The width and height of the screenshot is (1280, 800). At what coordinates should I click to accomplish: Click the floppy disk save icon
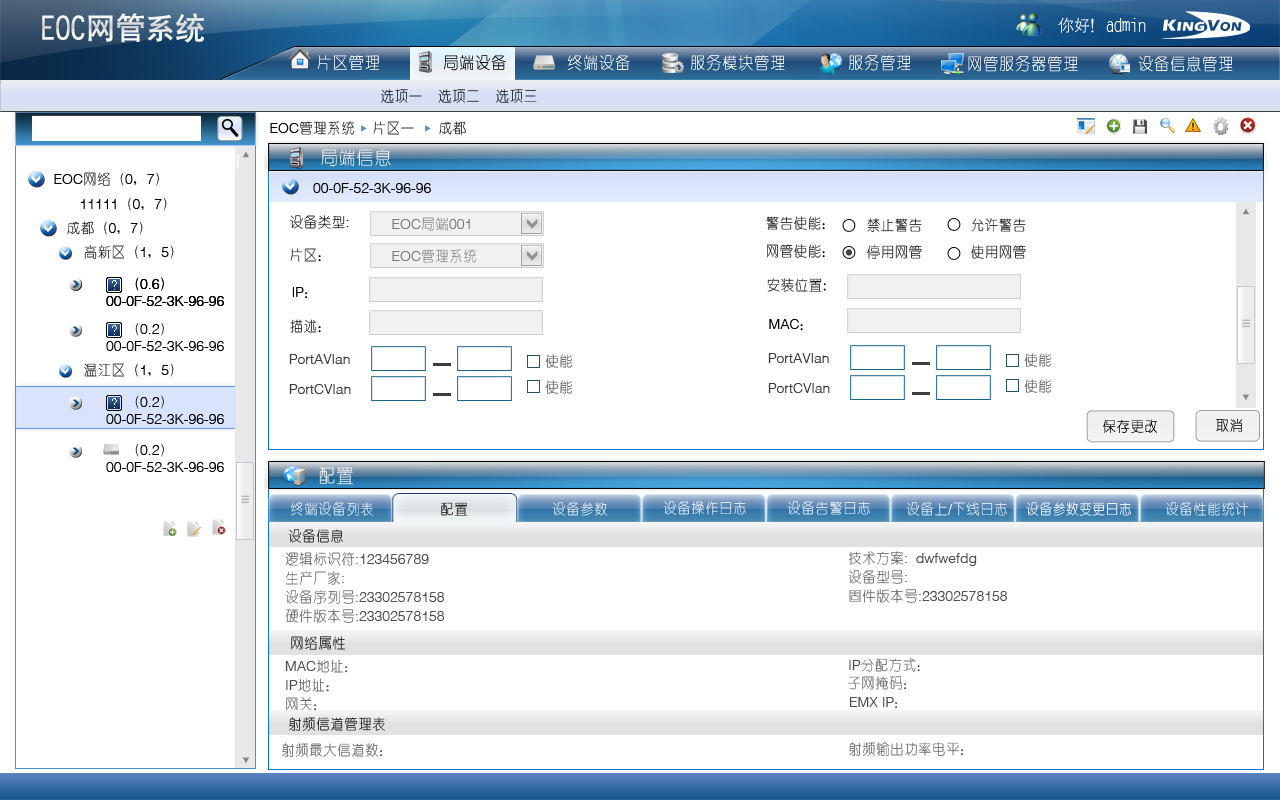pyautogui.click(x=1140, y=126)
